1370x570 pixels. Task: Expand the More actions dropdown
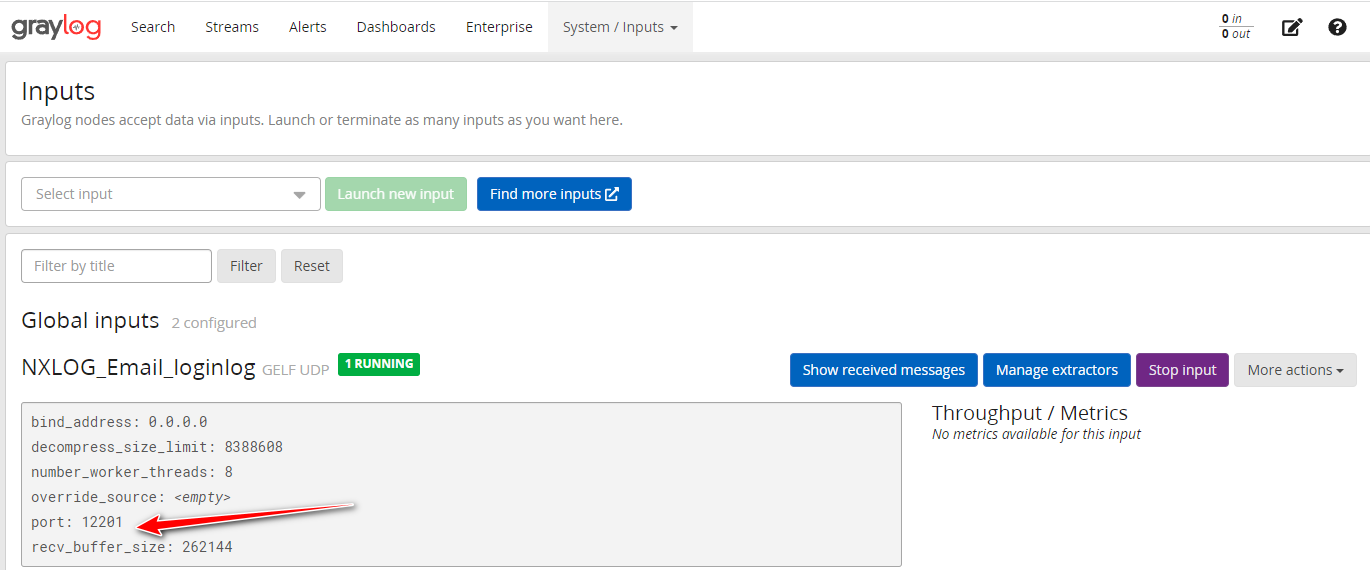1295,370
